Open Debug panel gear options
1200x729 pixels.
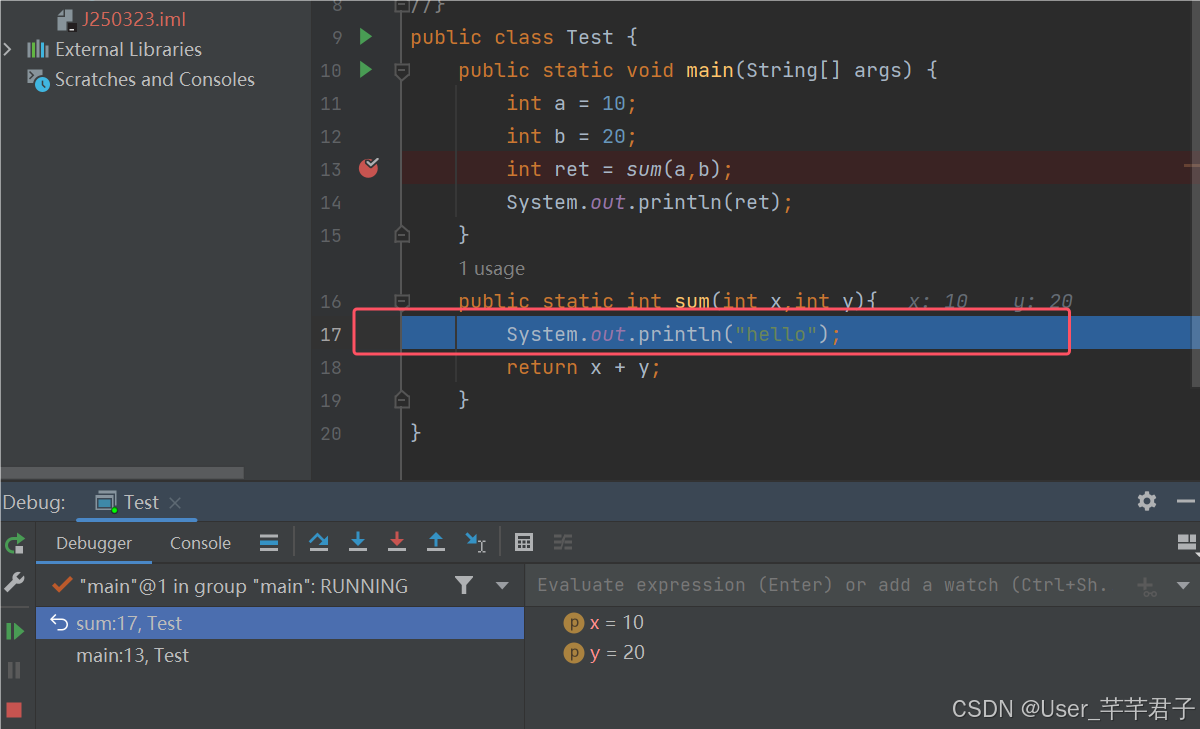tap(1147, 501)
